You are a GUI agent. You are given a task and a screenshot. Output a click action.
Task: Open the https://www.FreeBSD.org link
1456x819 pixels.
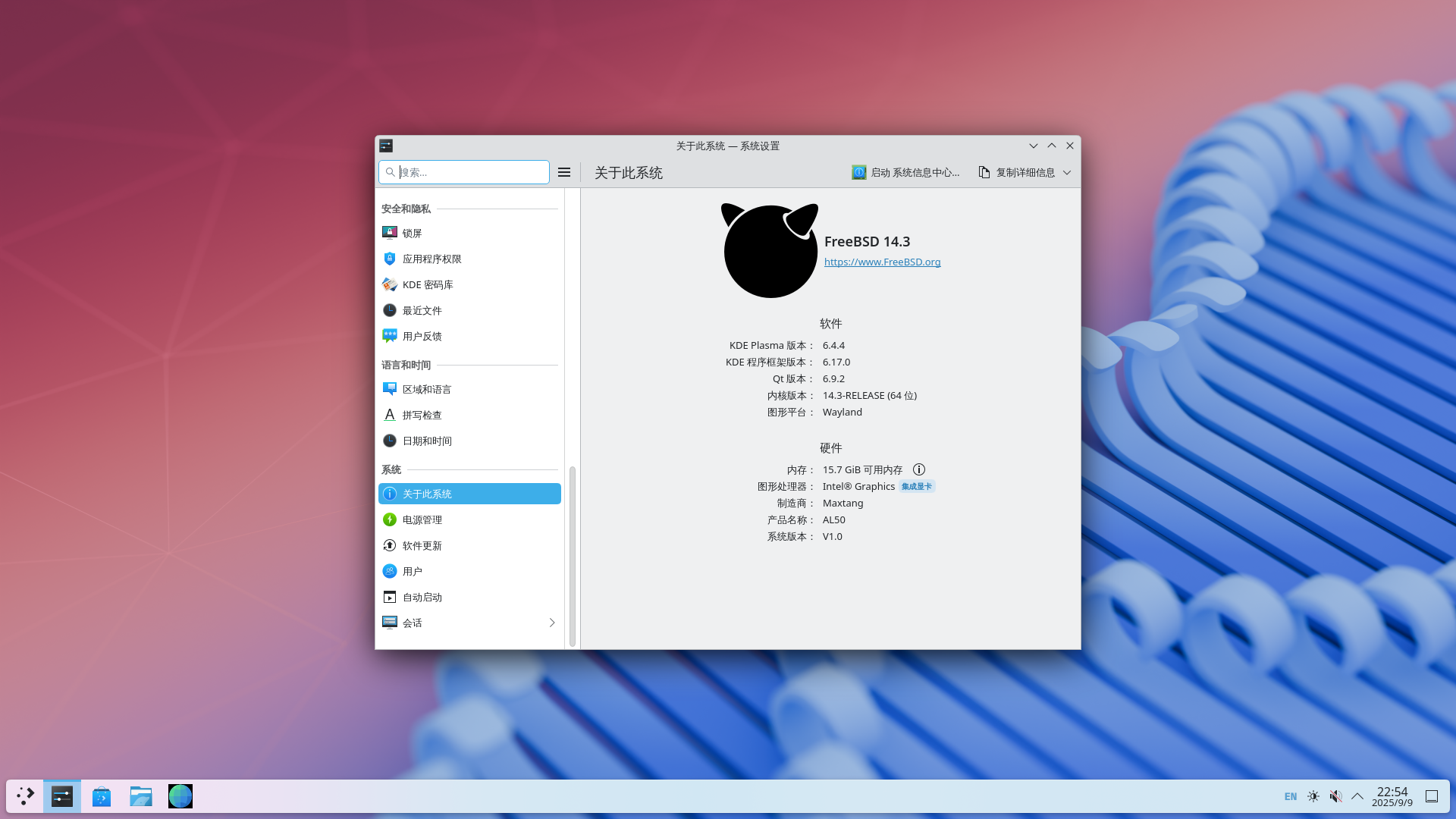point(882,262)
